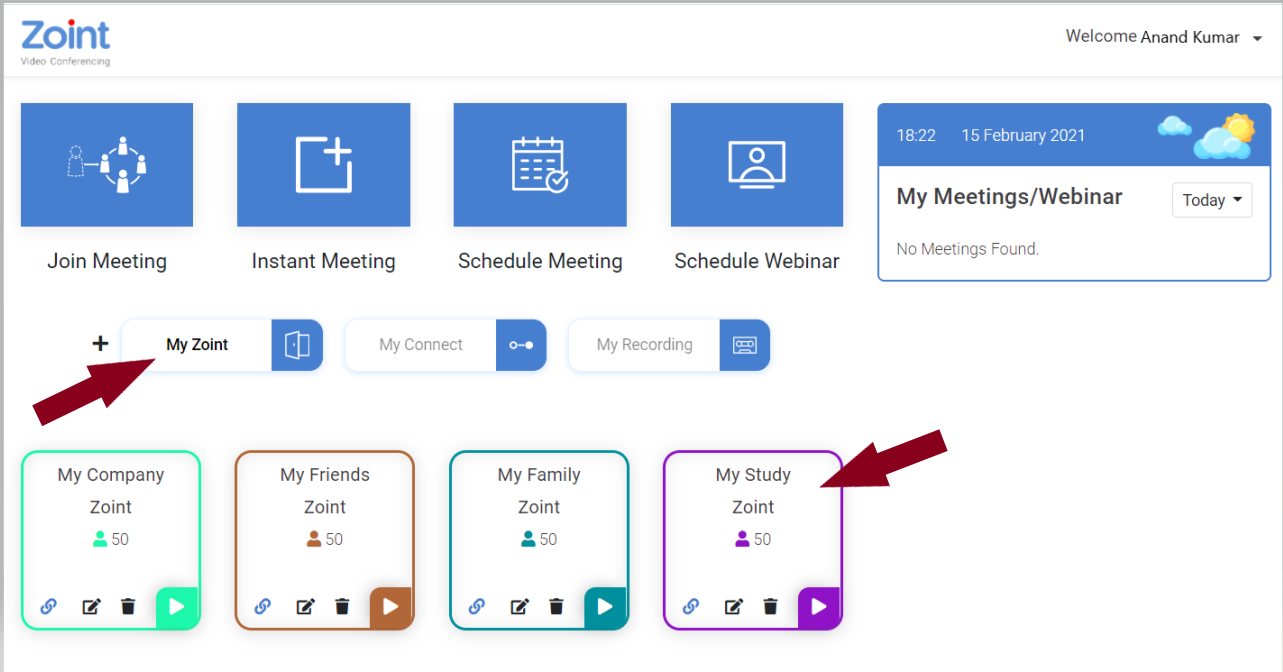
Task: Click the key icon beside My Connect
Action: coord(520,345)
